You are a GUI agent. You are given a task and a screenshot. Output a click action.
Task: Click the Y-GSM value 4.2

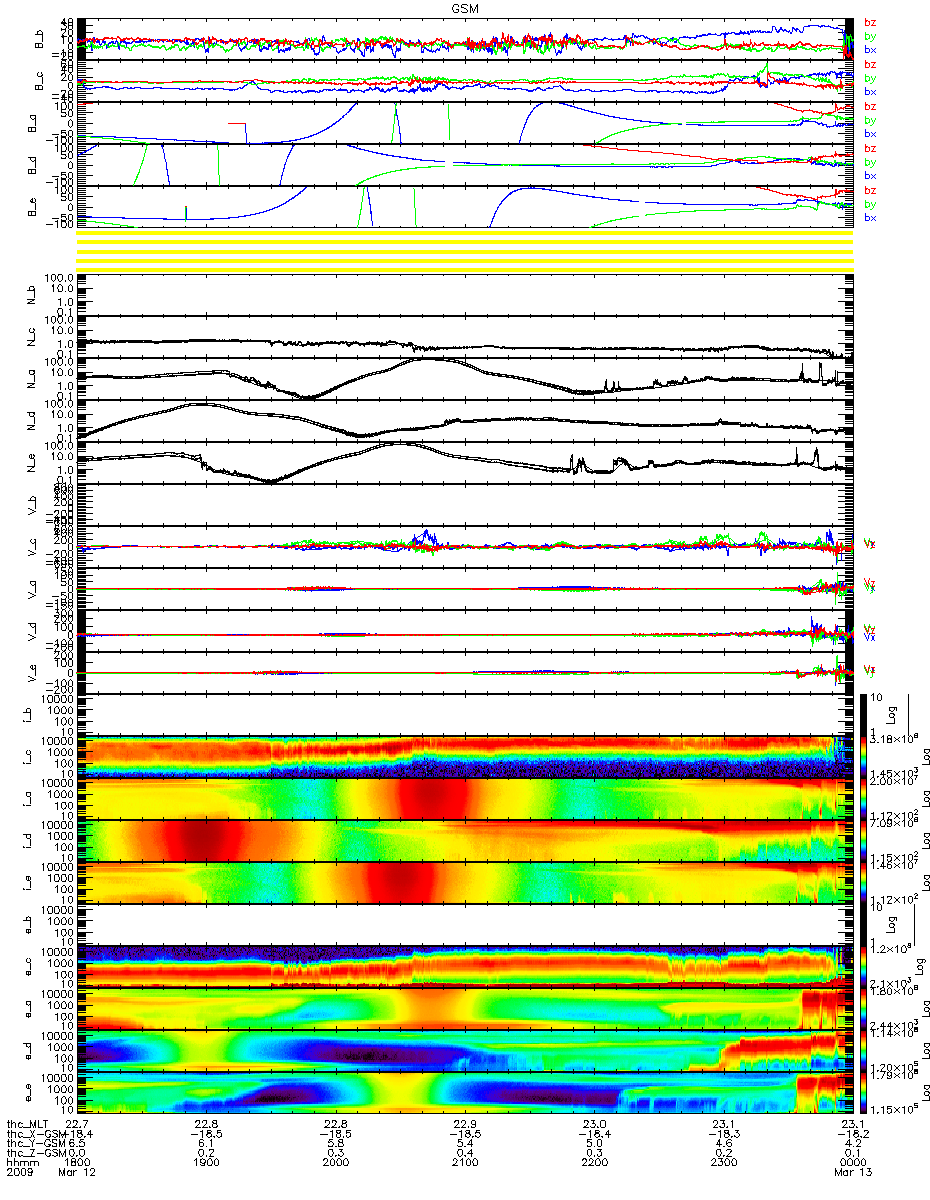point(853,1143)
